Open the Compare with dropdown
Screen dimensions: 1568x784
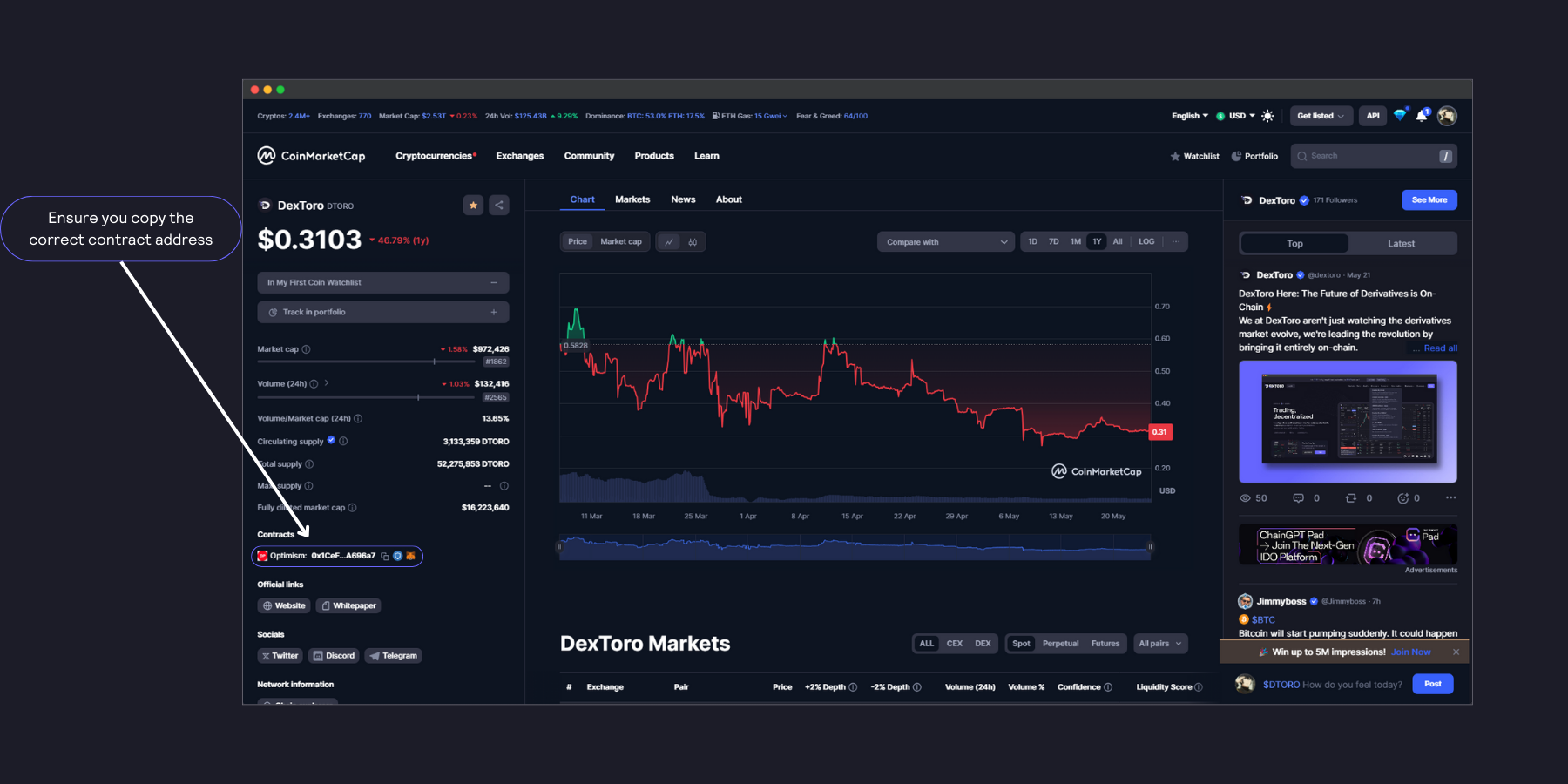(x=946, y=242)
